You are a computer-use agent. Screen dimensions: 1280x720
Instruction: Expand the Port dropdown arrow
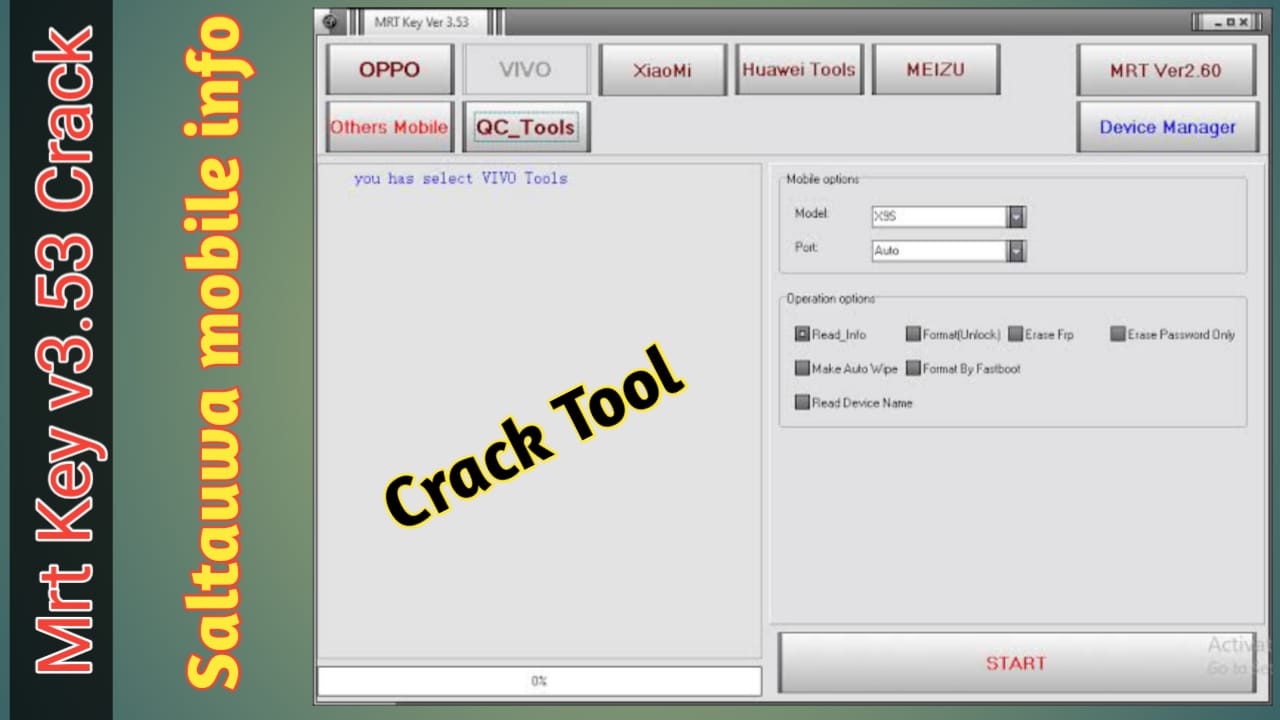[1017, 251]
